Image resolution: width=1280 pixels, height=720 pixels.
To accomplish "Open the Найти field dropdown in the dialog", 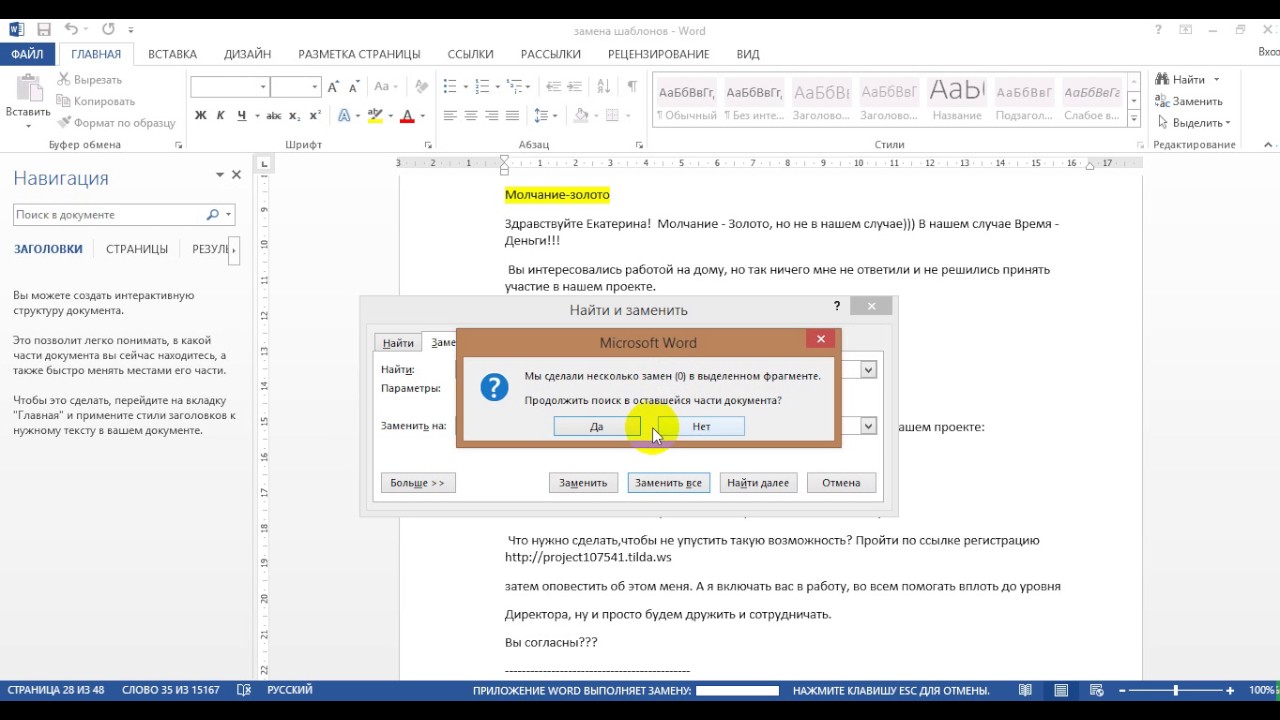I will click(x=868, y=370).
